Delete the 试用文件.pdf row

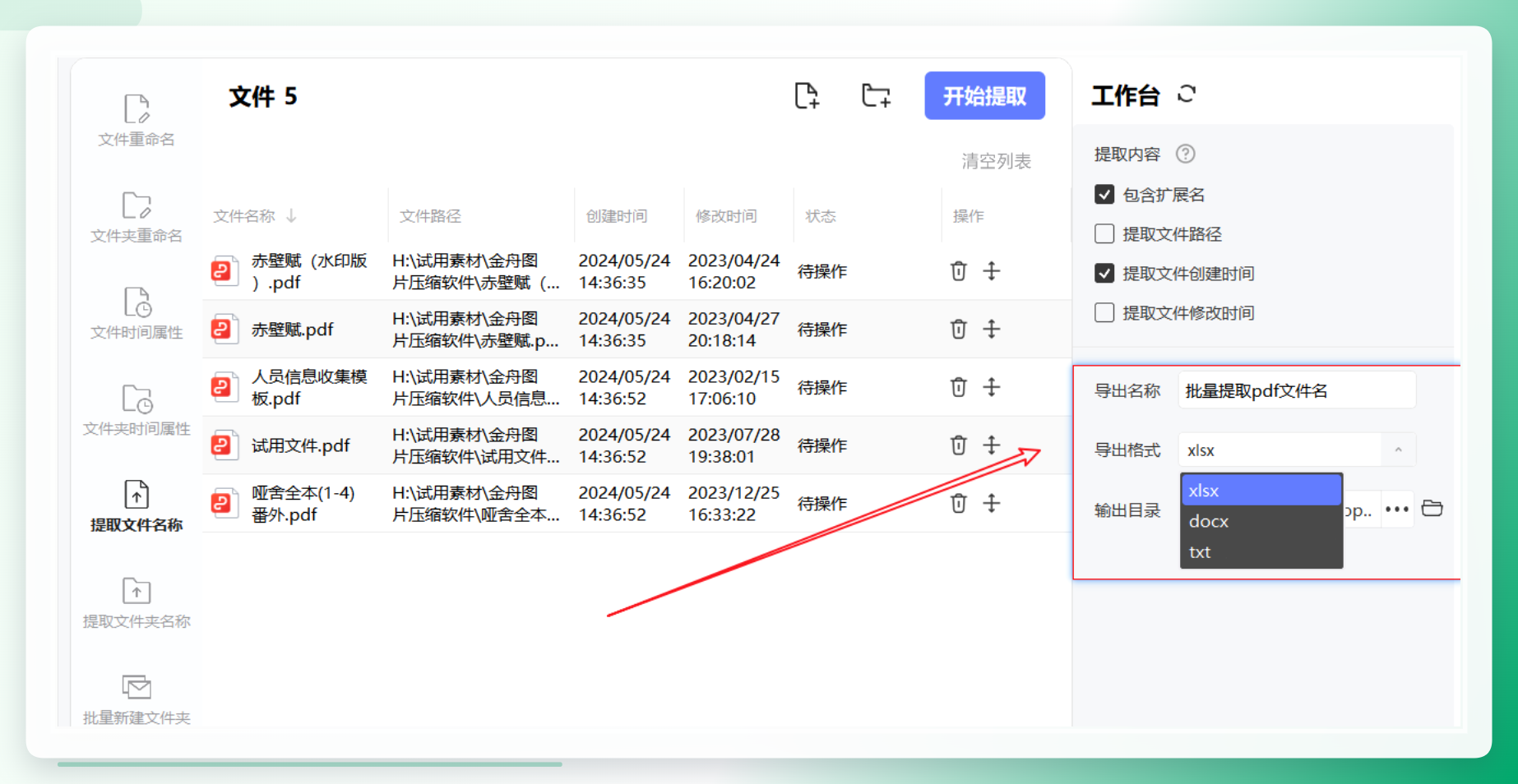pyautogui.click(x=958, y=445)
